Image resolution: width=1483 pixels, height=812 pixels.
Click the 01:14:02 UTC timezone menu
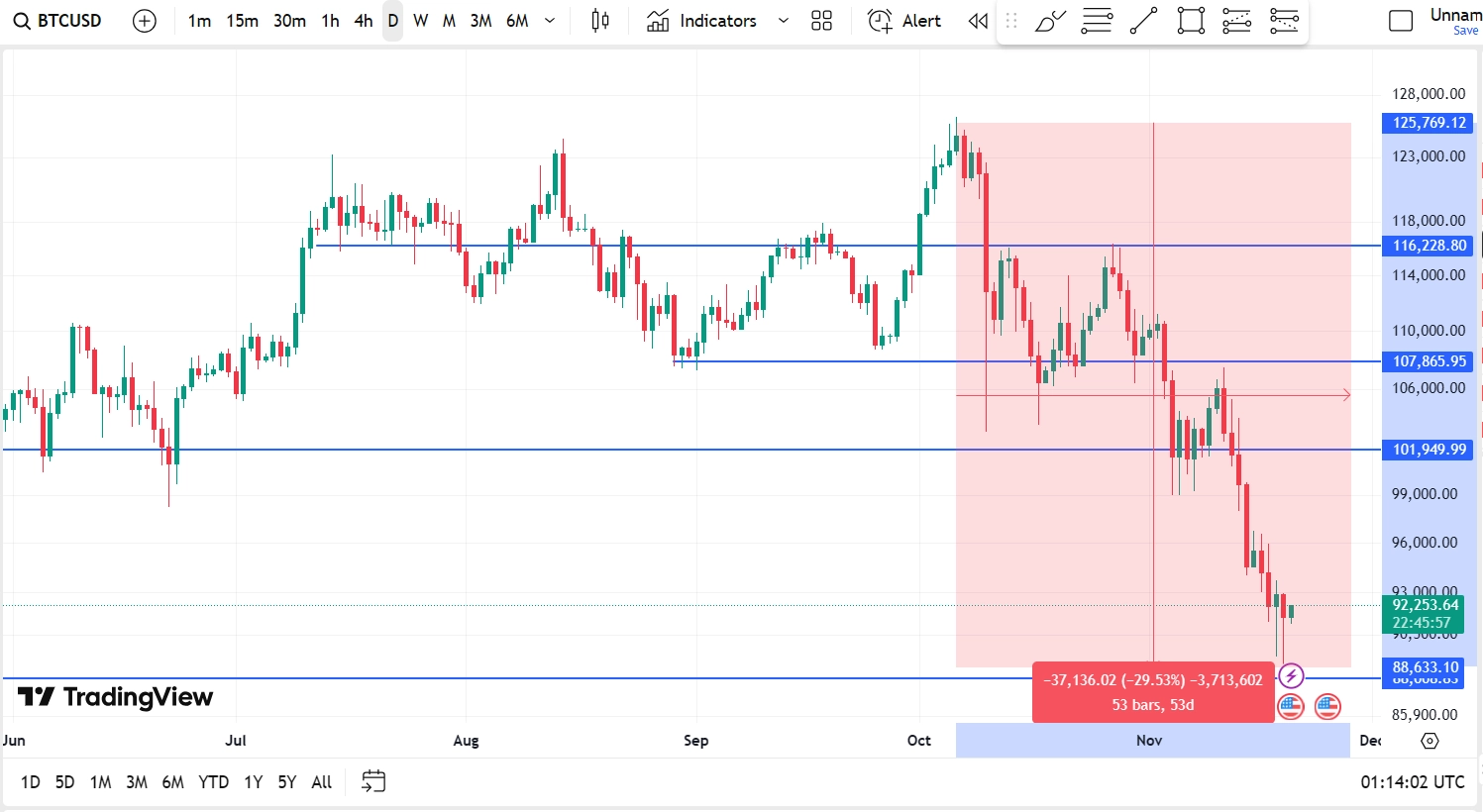pos(1412,782)
